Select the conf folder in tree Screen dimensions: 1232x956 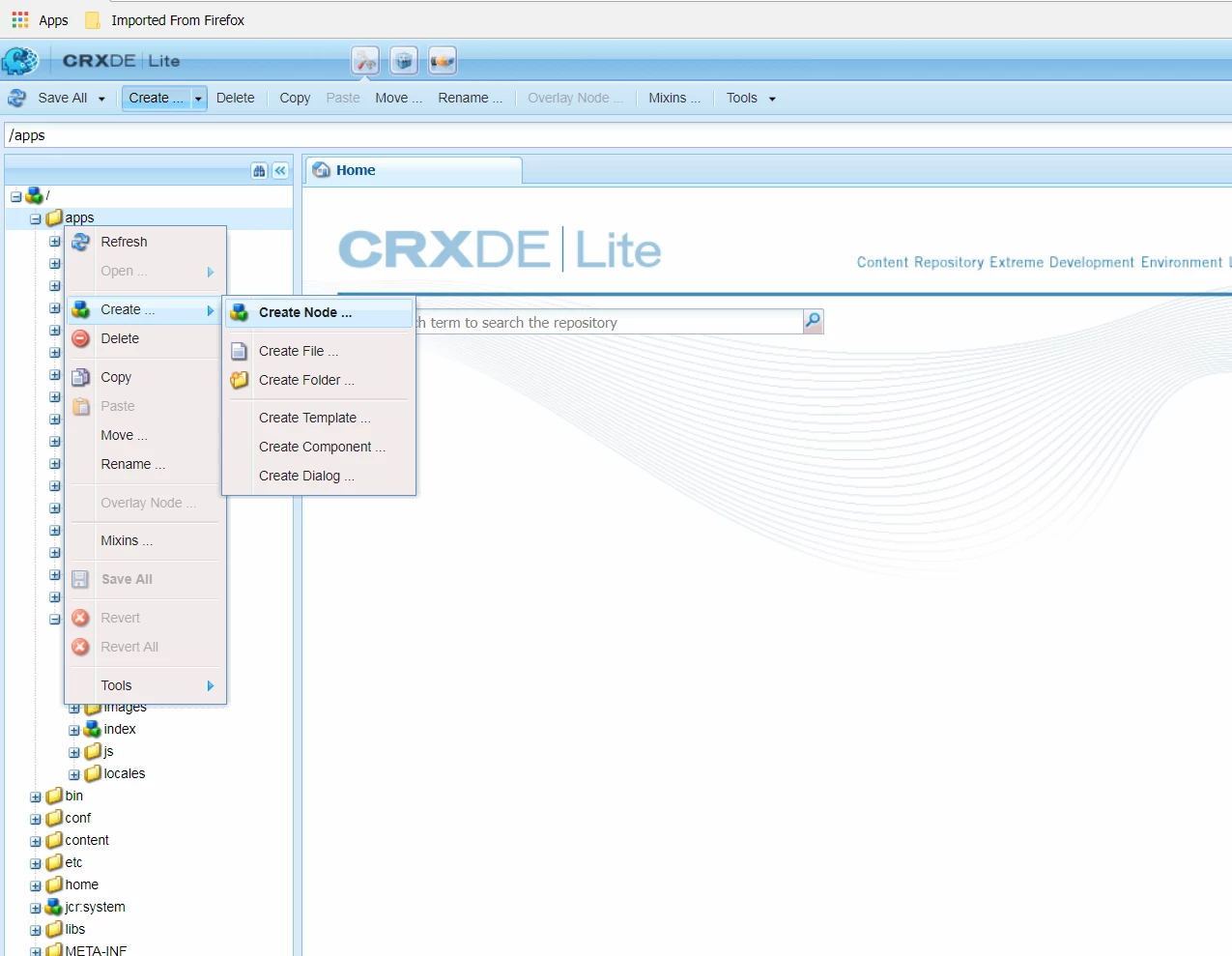(78, 818)
